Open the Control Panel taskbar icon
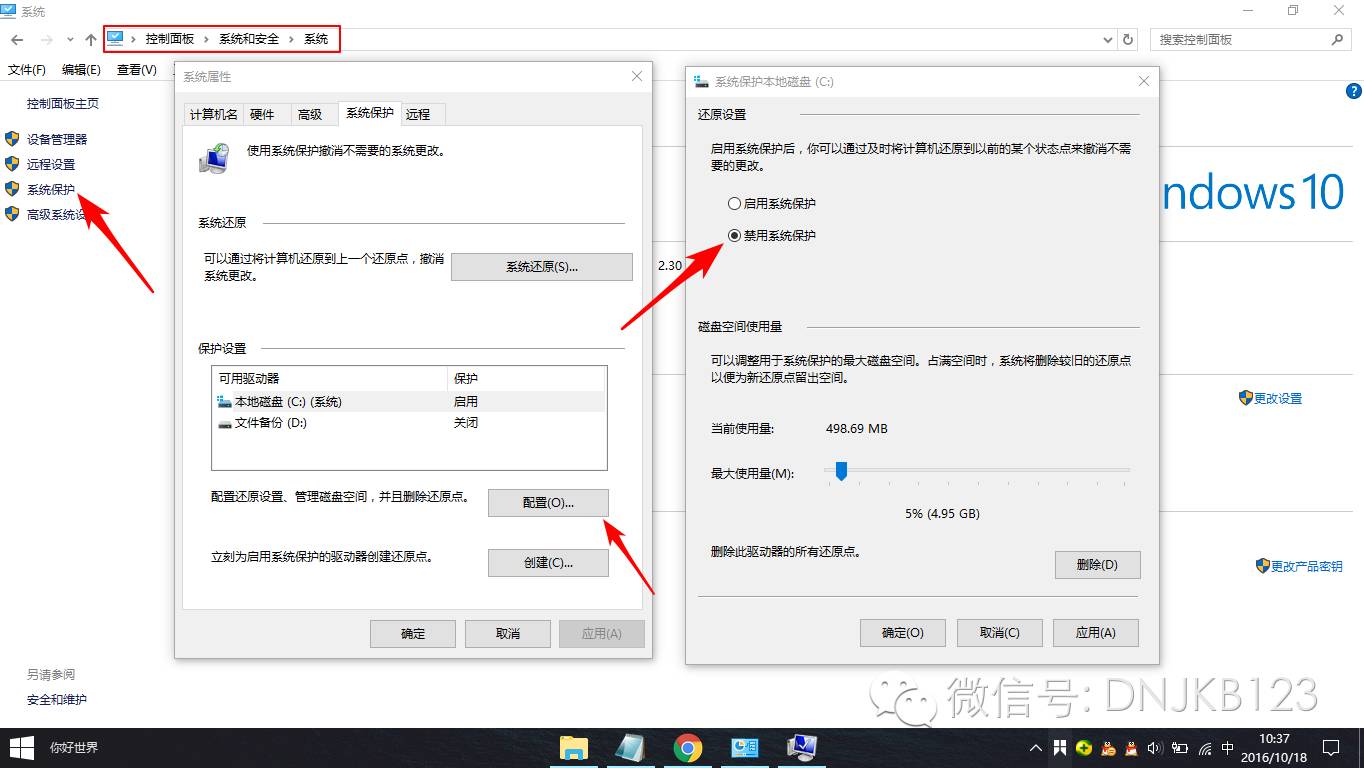Viewport: 1364px width, 768px height. [745, 748]
